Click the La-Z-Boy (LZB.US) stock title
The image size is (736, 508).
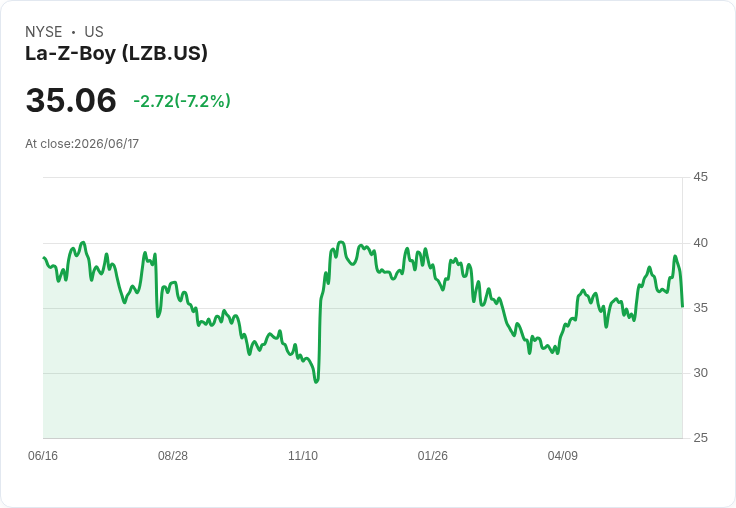[x=116, y=53]
